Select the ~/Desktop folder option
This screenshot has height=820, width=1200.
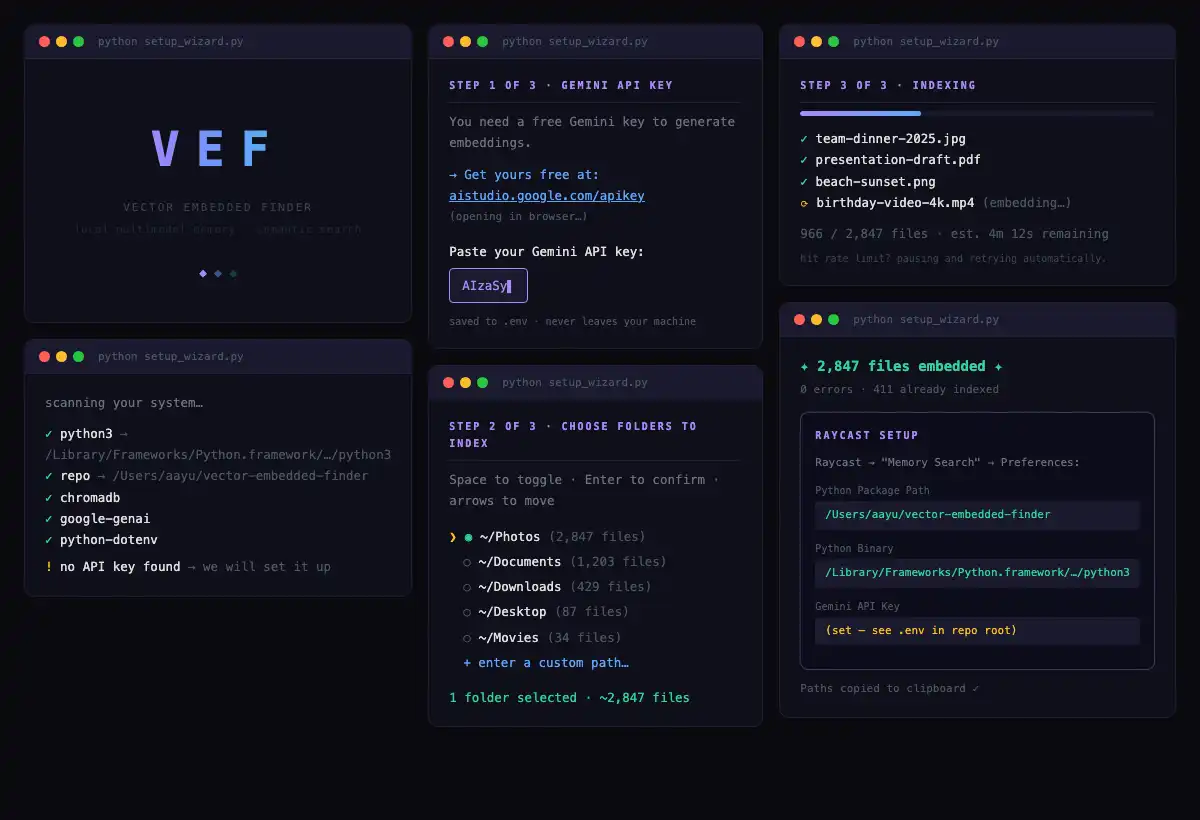click(x=467, y=613)
